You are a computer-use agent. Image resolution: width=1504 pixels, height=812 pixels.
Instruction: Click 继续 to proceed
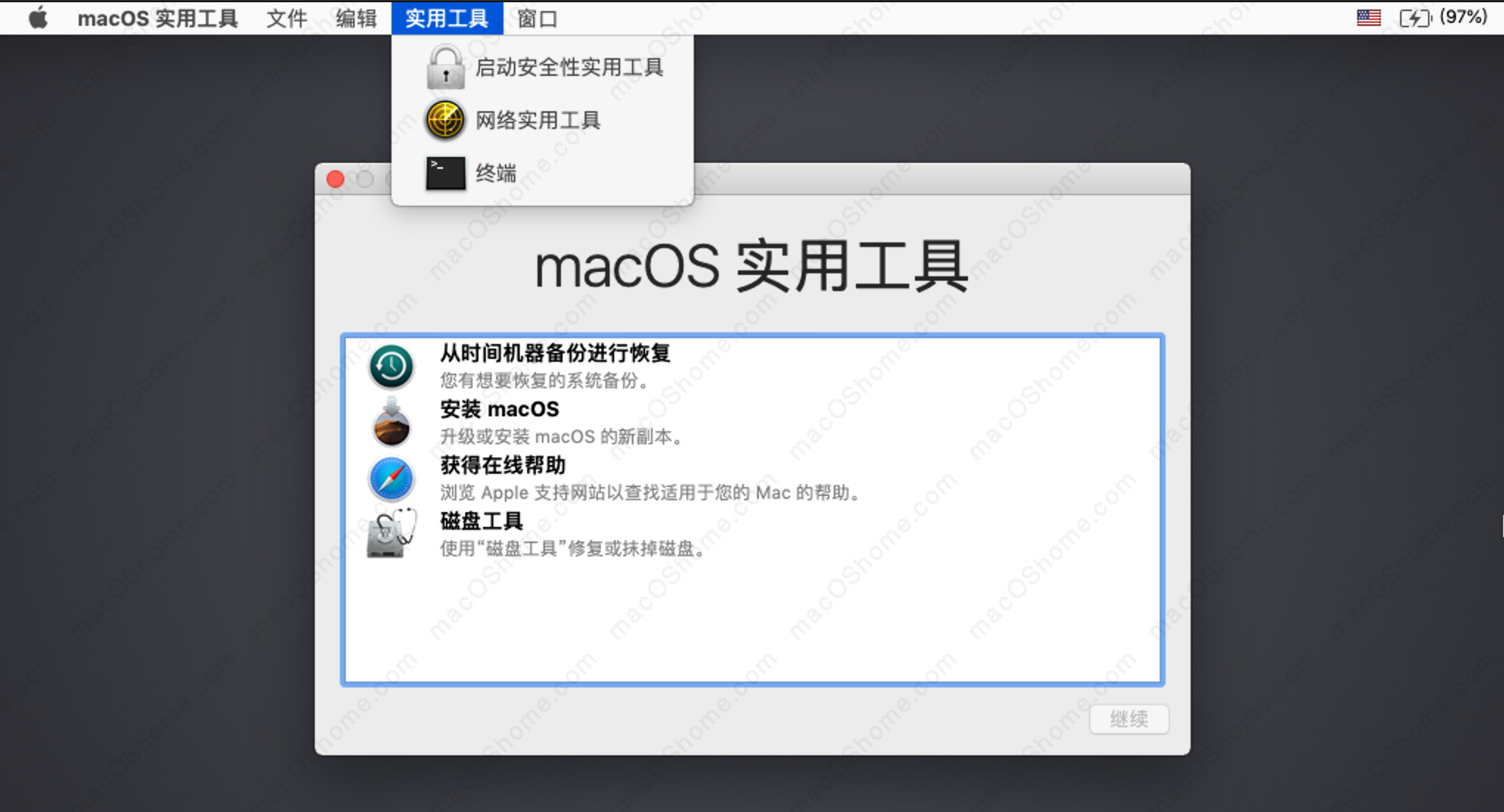(x=1128, y=717)
